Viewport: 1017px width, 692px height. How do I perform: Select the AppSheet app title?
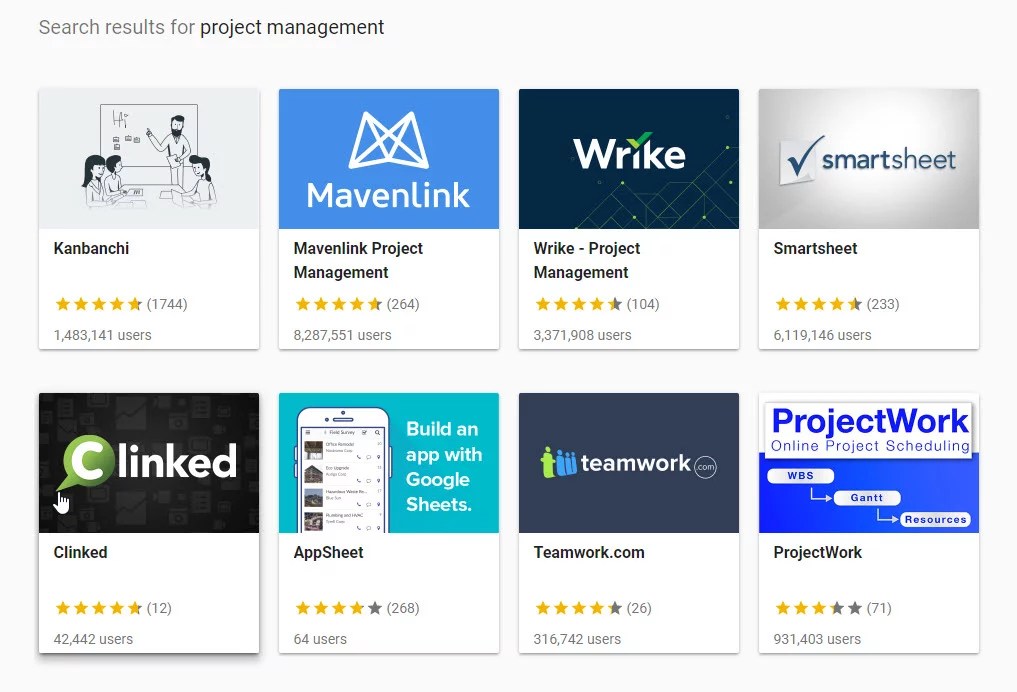(x=328, y=553)
